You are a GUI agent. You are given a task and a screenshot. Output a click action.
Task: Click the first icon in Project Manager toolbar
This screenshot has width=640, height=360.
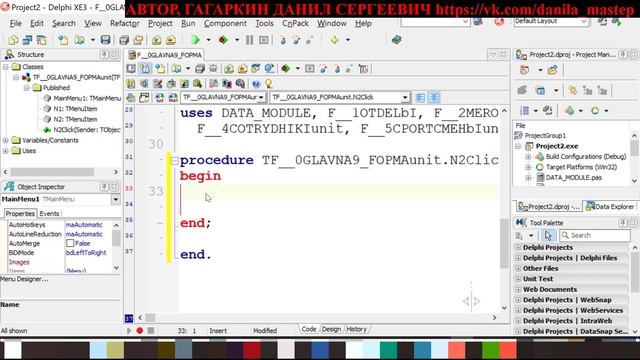[524, 70]
